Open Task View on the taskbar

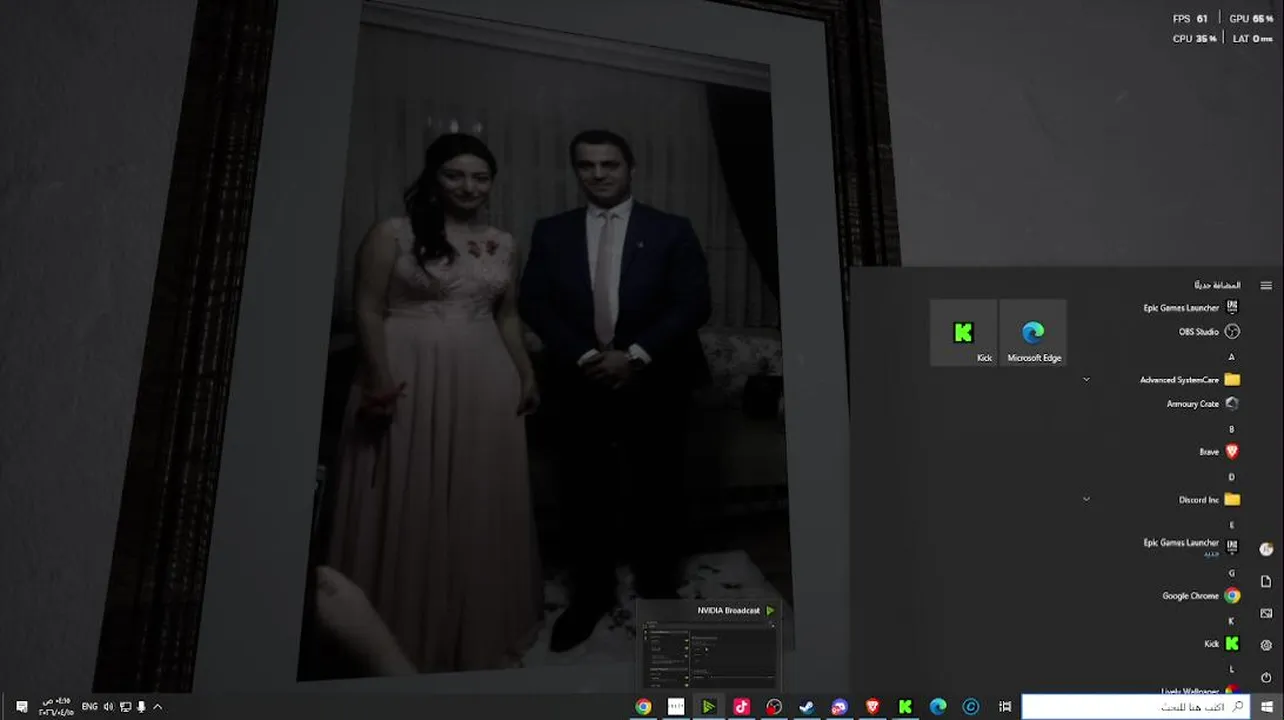tap(1004, 707)
